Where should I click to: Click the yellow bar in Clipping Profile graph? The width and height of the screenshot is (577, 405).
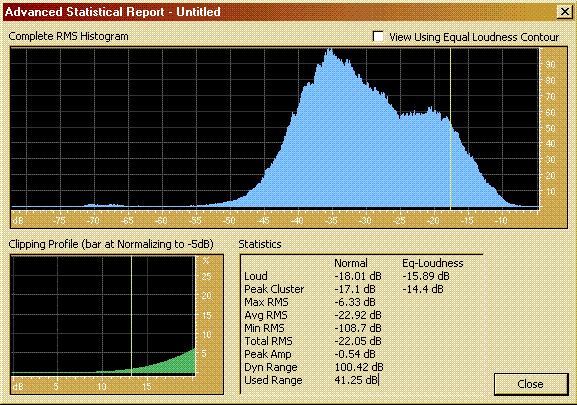pos(131,316)
